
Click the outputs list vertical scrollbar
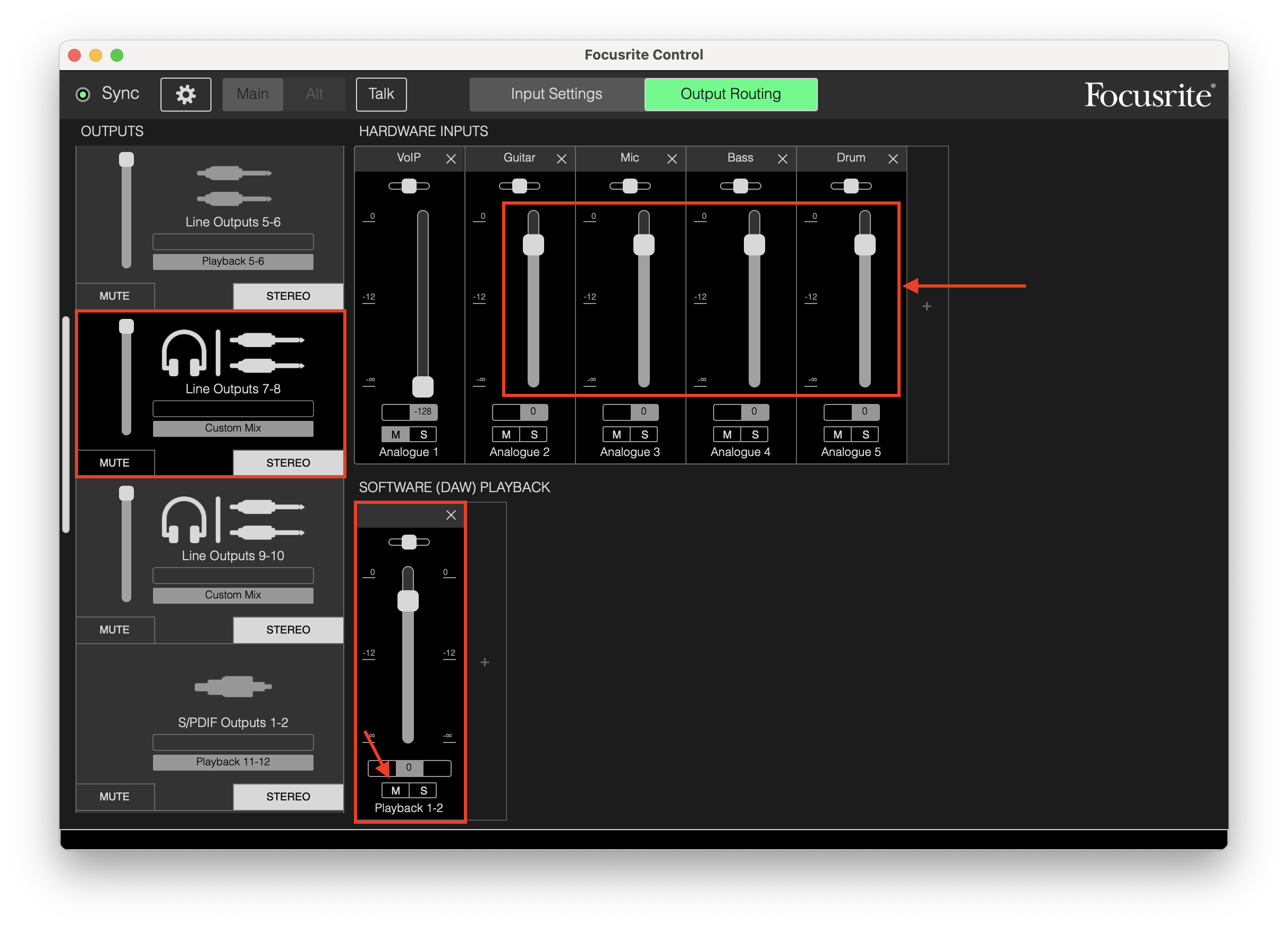click(x=66, y=424)
